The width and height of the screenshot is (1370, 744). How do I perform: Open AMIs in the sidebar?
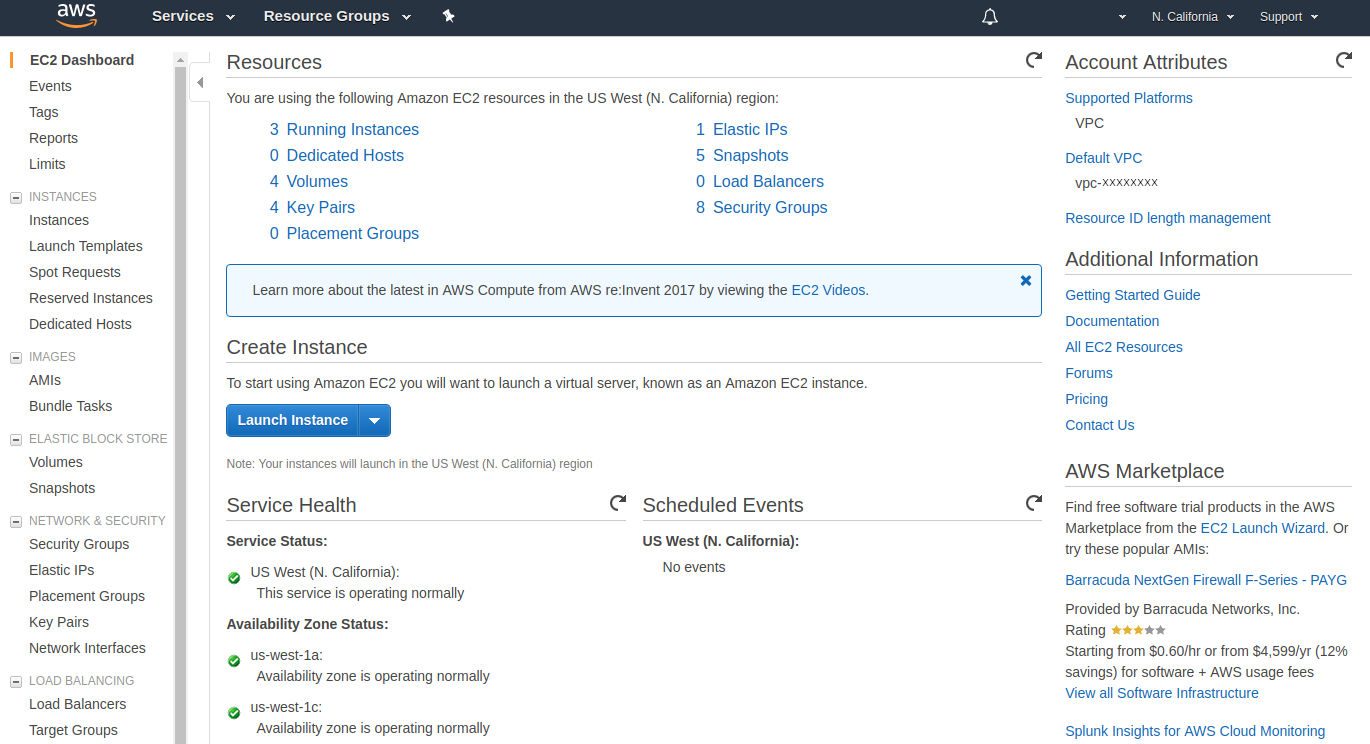coord(45,380)
